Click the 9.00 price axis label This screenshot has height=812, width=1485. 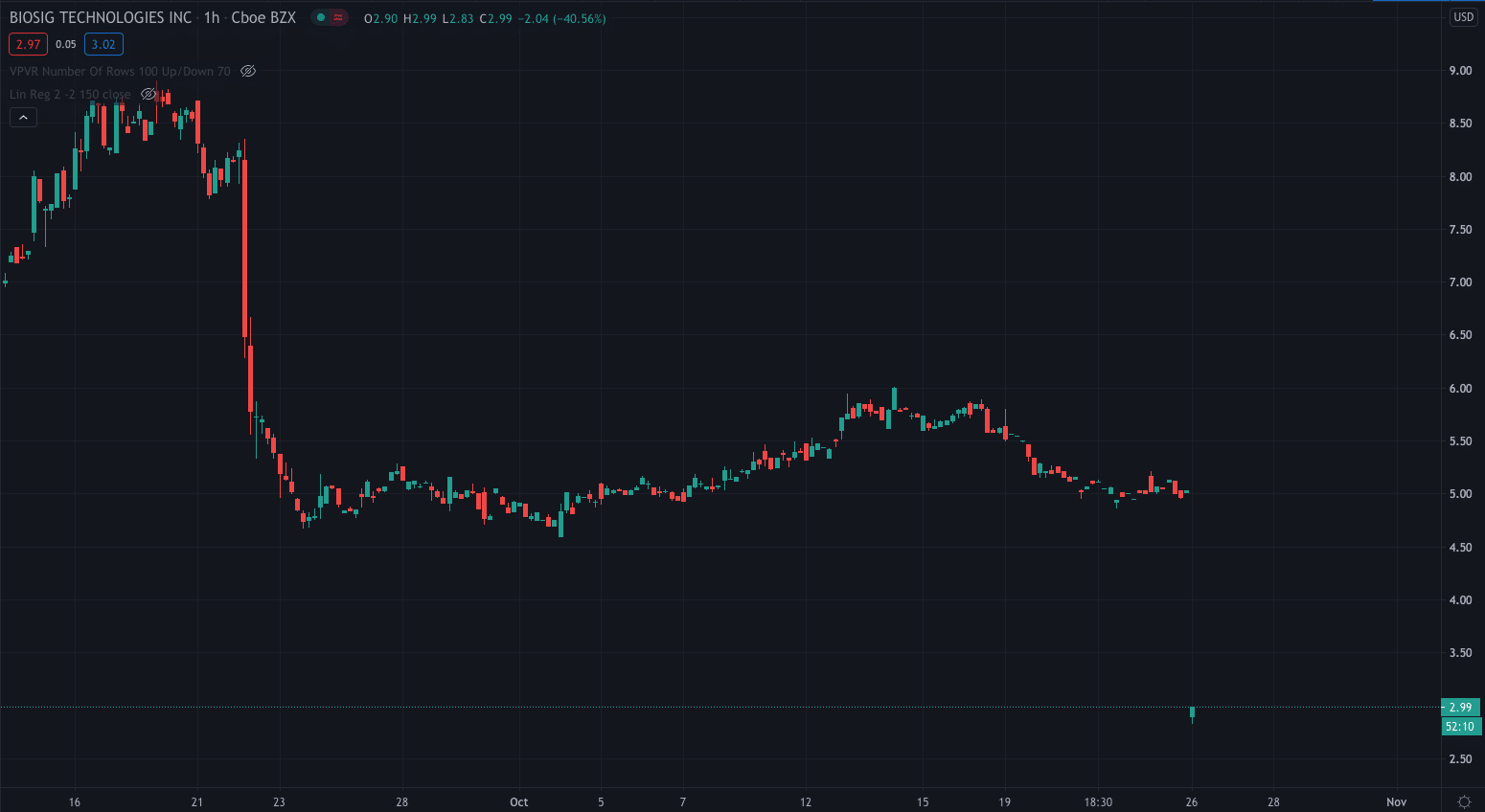pyautogui.click(x=1460, y=71)
